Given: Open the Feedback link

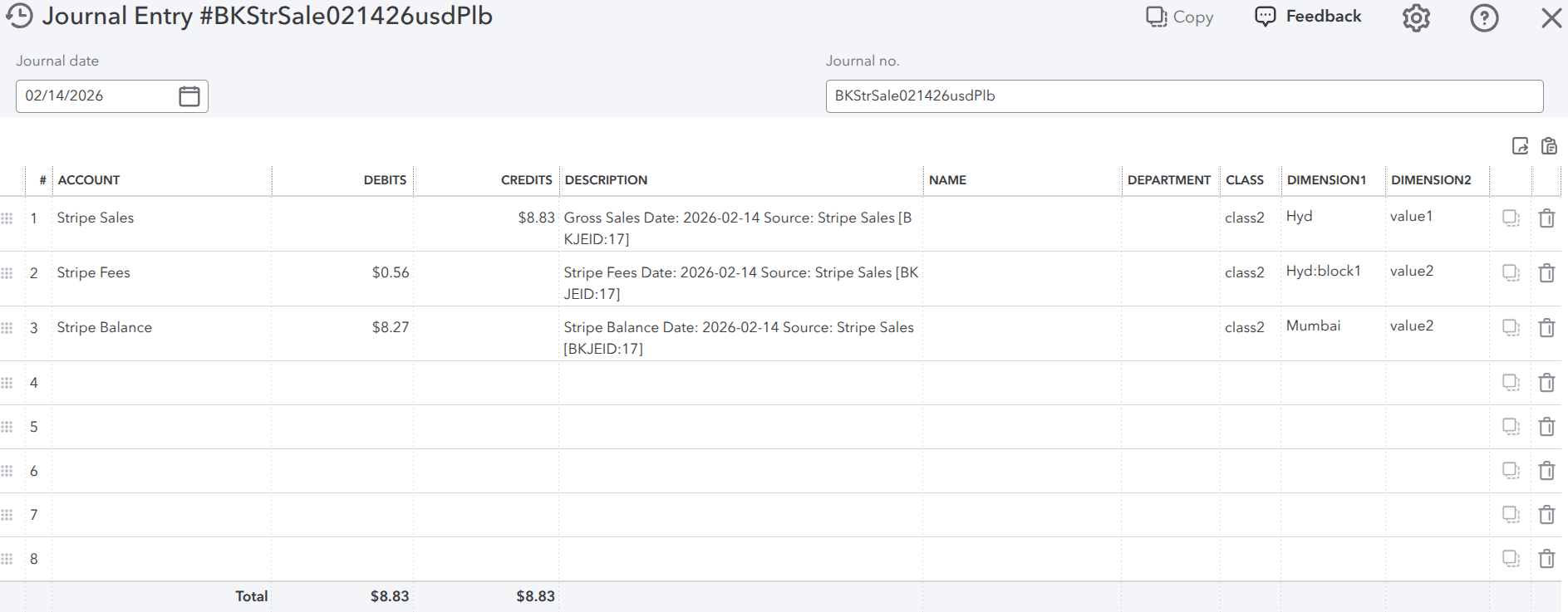Looking at the screenshot, I should coord(1308,17).
